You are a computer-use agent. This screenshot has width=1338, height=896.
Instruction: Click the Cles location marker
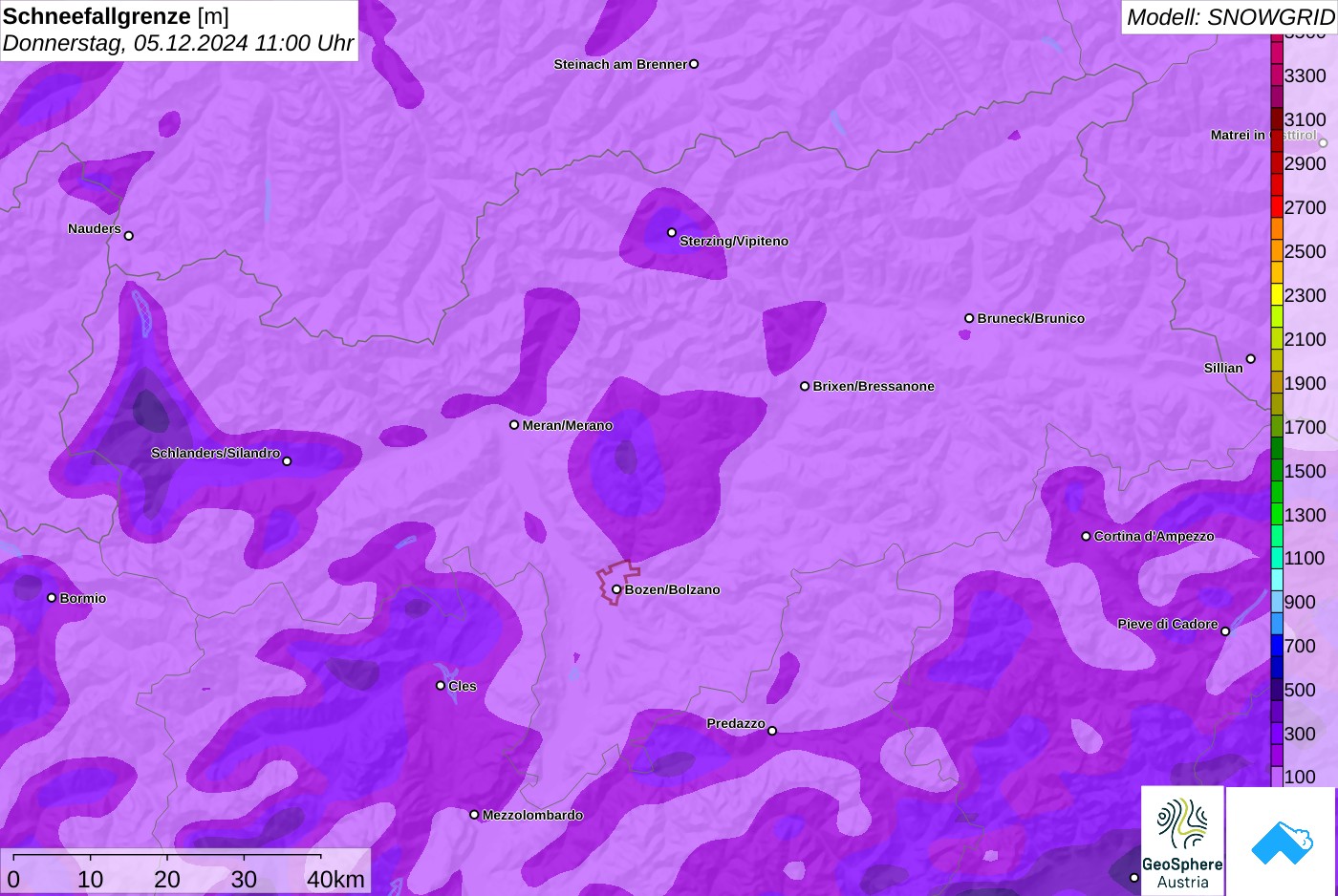tap(441, 685)
